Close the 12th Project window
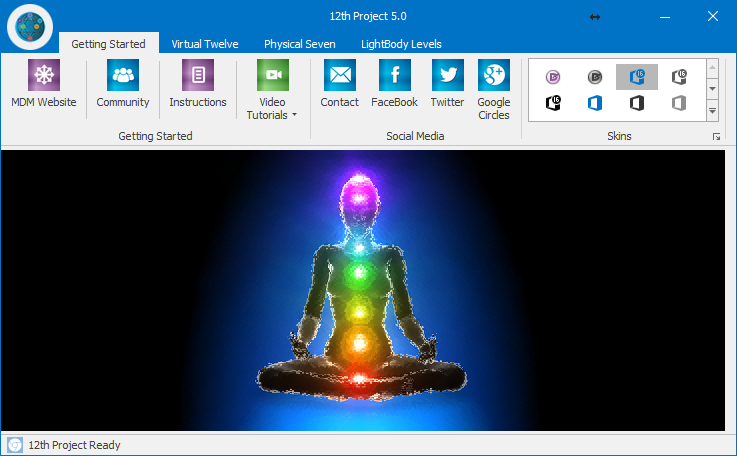 pyautogui.click(x=713, y=16)
